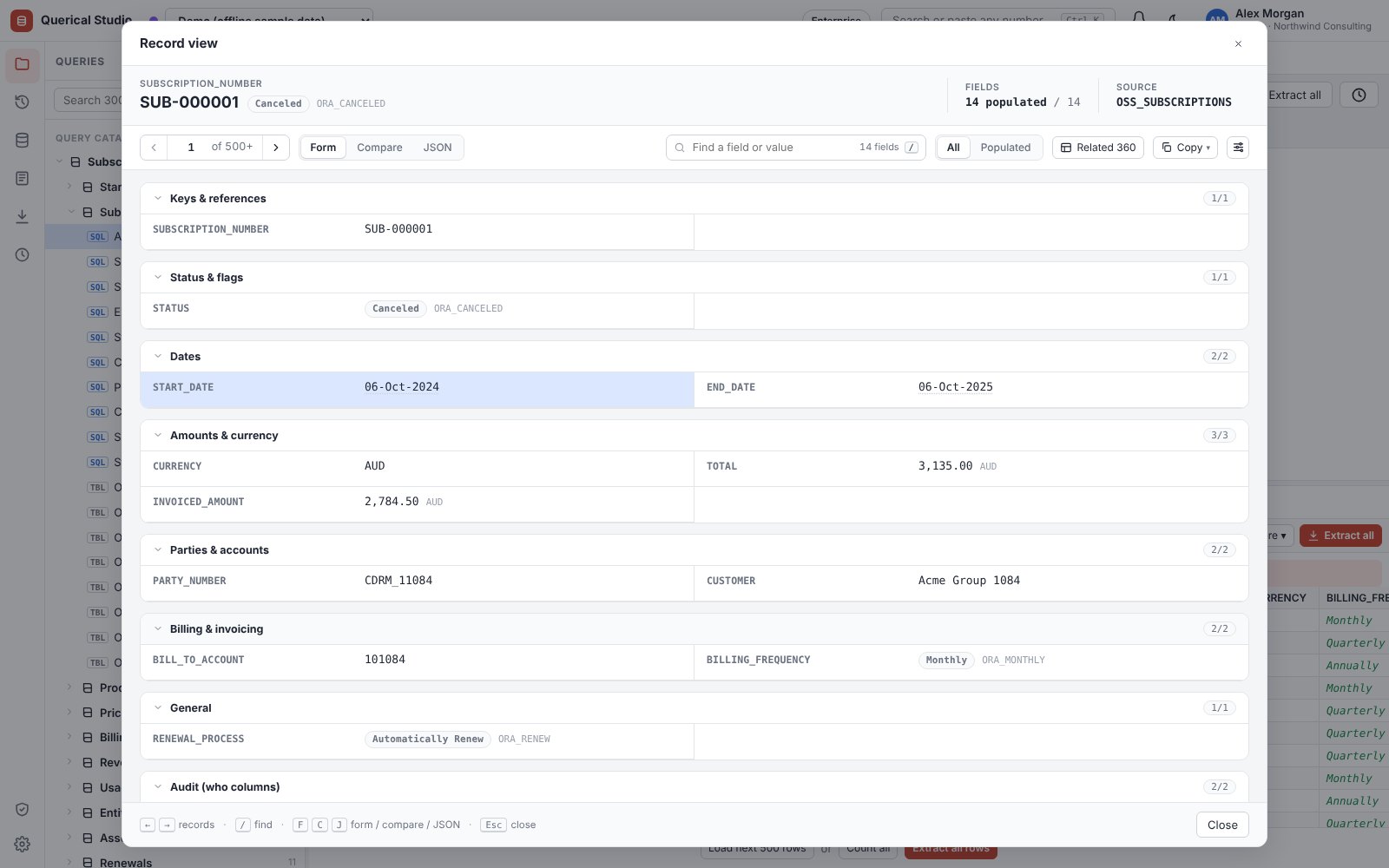1389x868 pixels.
Task: Switch to the JSON view
Action: (x=438, y=148)
